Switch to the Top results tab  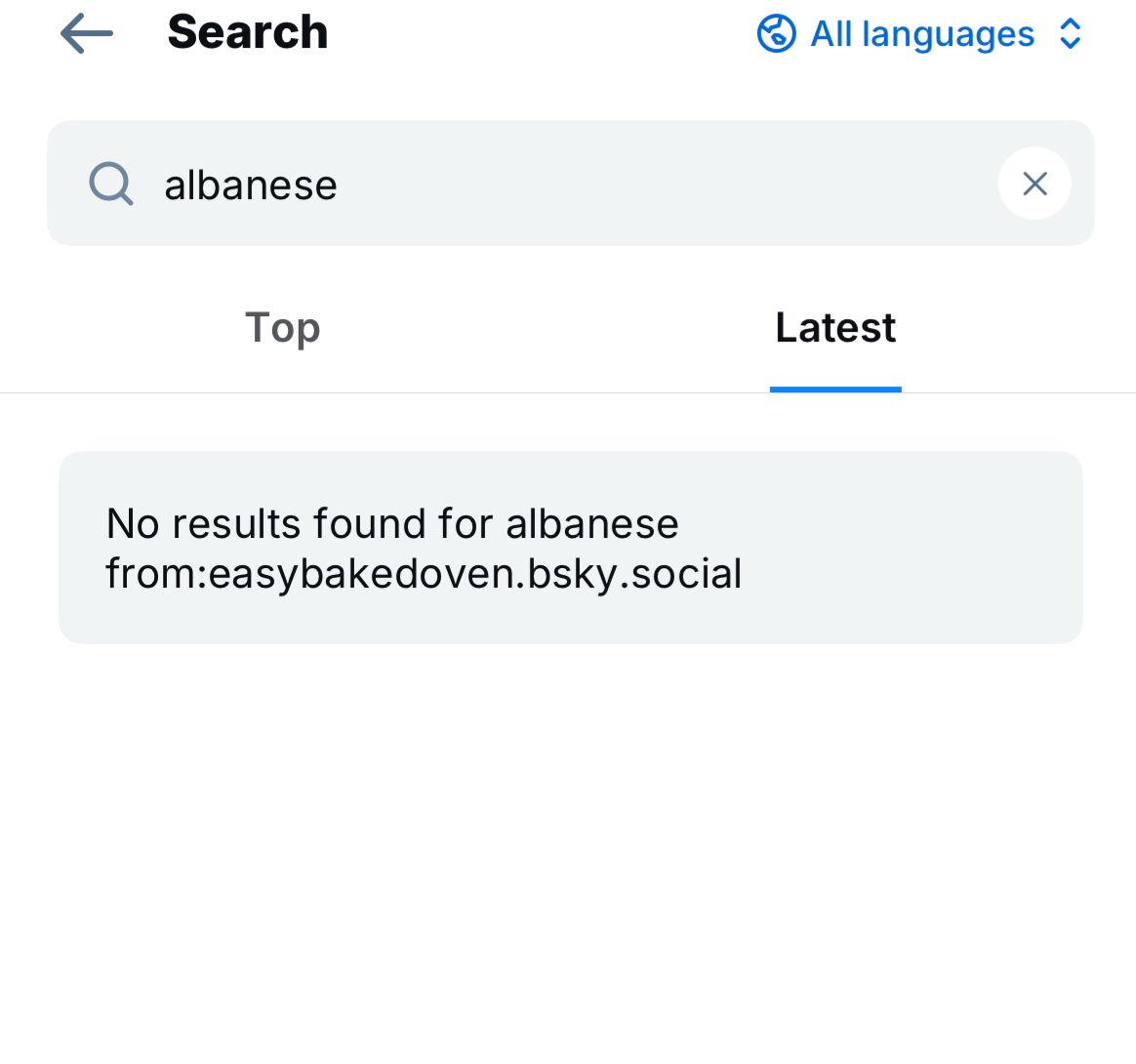(283, 328)
